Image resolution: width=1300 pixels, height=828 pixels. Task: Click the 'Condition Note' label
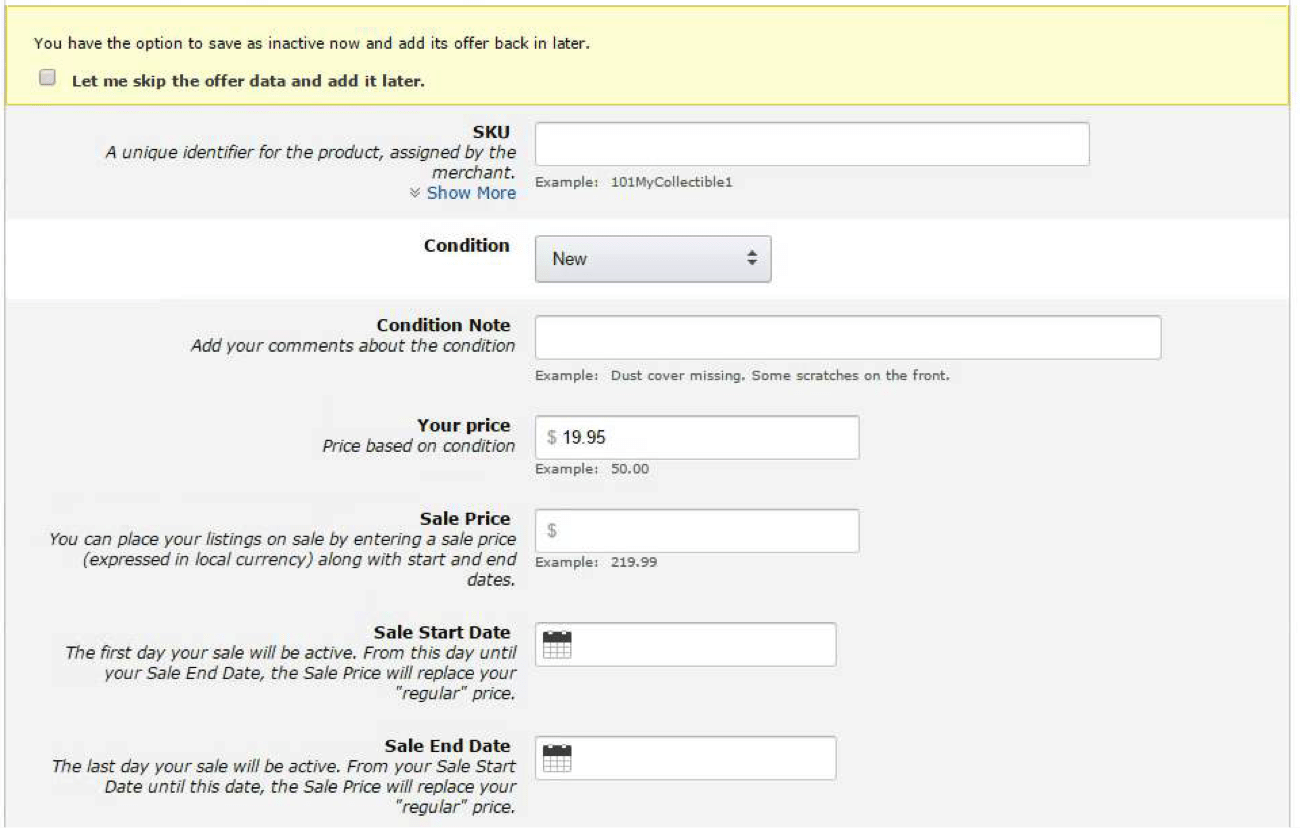(443, 325)
